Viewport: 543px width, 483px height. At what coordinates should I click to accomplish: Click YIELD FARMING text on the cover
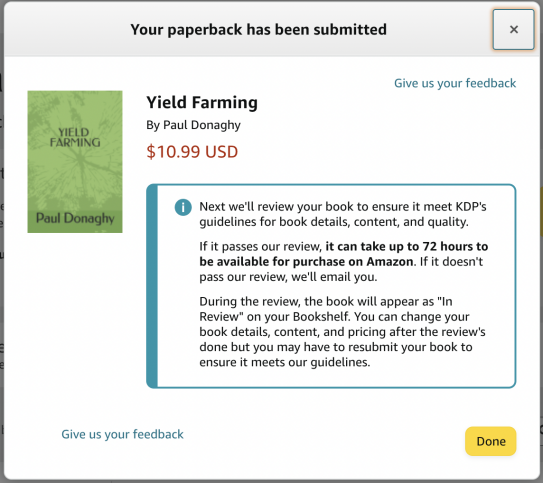pyautogui.click(x=75, y=137)
